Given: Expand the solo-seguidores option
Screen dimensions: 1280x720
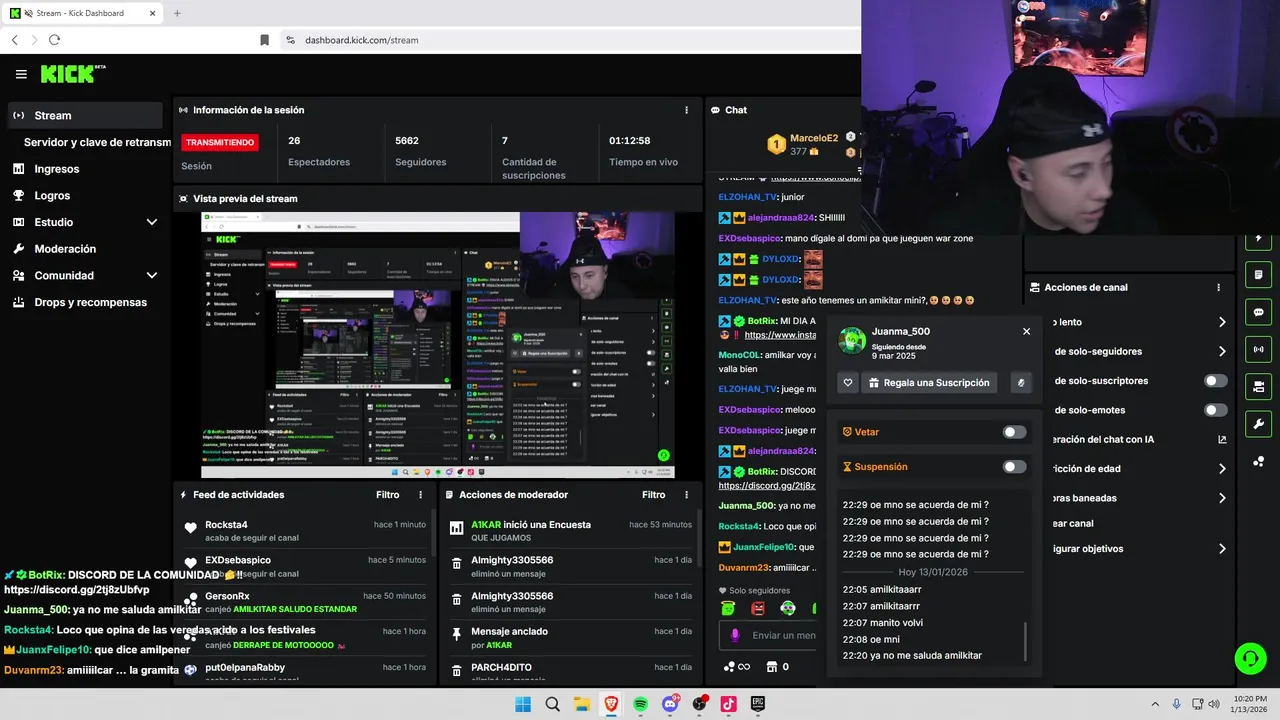Looking at the screenshot, I should click(x=1222, y=351).
